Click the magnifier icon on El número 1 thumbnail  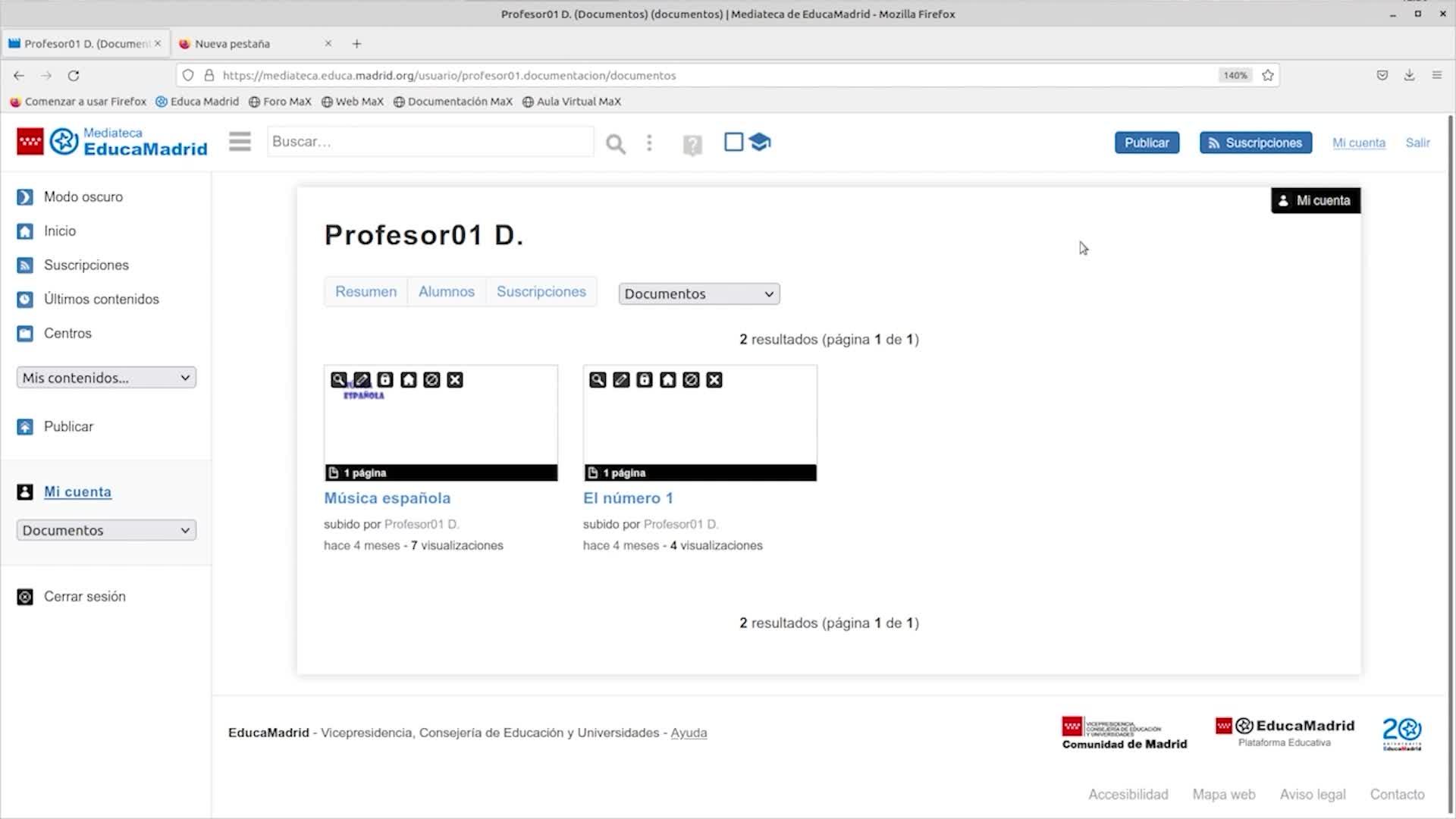[598, 380]
